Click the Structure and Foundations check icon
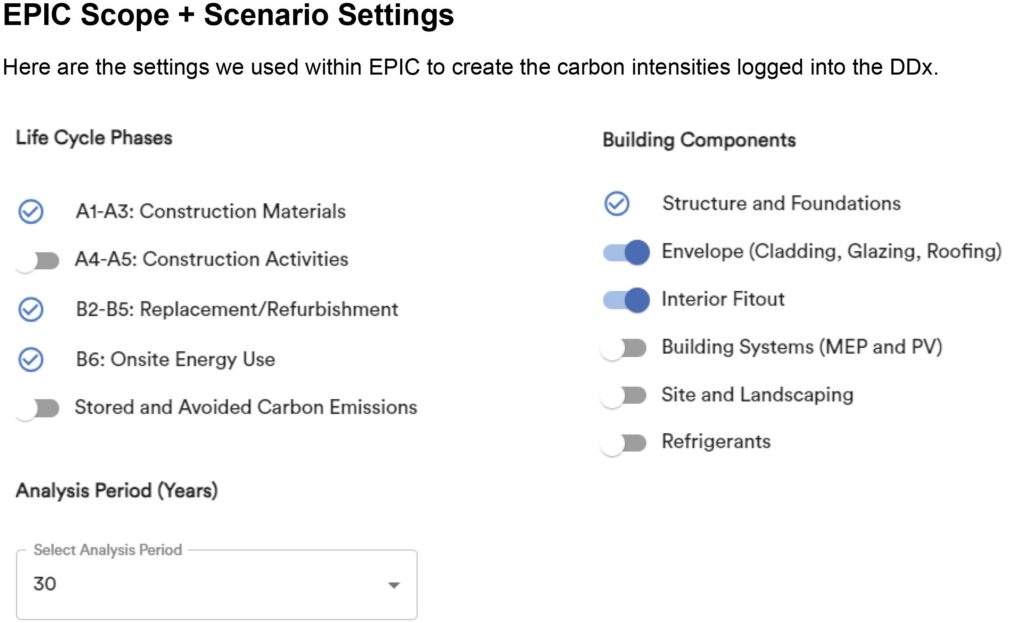 (617, 204)
